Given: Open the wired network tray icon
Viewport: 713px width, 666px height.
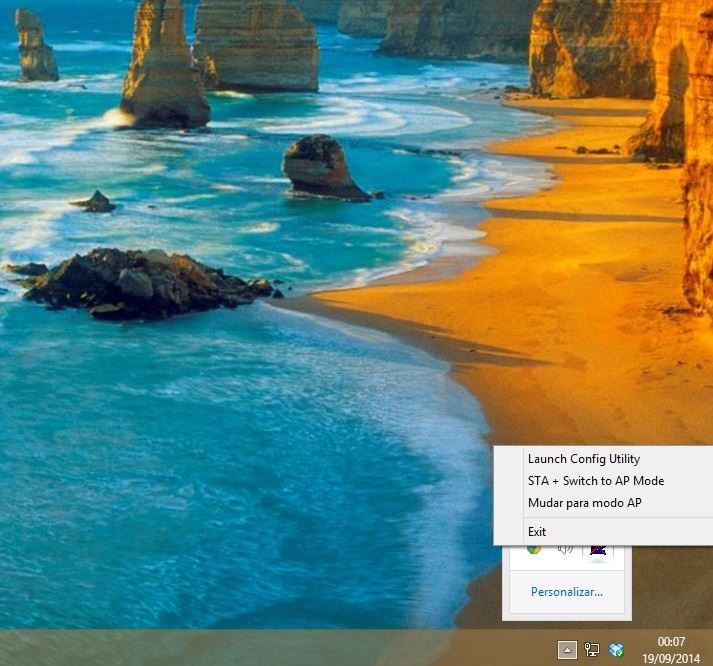Looking at the screenshot, I should pyautogui.click(x=592, y=650).
